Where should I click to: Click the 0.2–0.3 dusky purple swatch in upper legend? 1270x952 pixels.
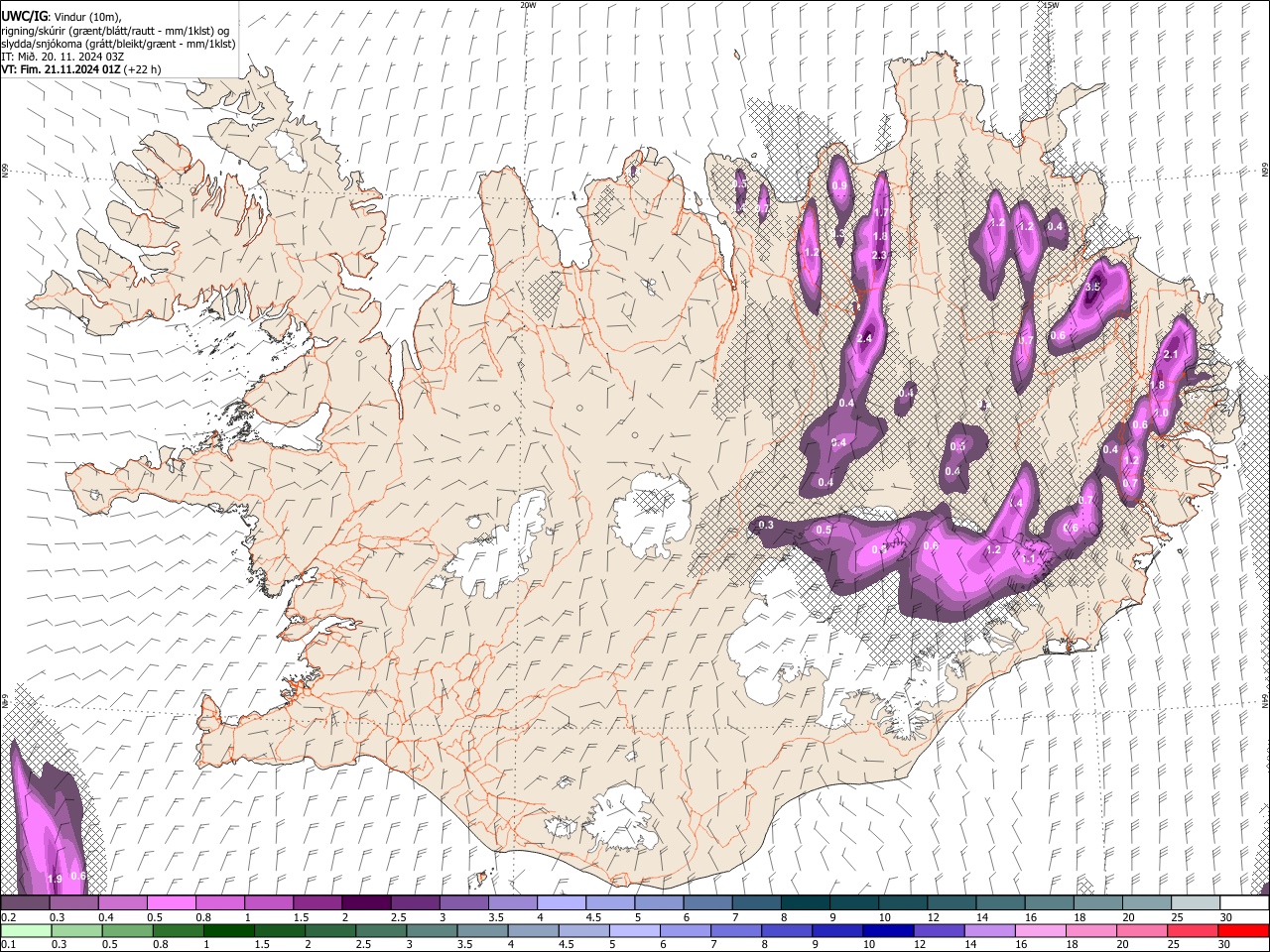tap(26, 903)
